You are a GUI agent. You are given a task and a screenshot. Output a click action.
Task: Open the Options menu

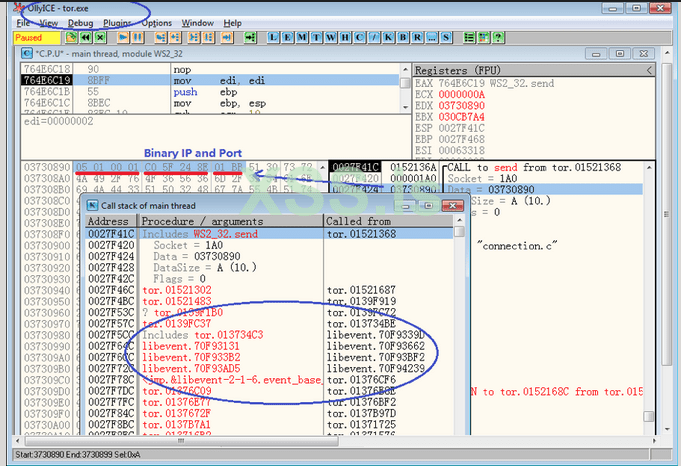(x=156, y=22)
